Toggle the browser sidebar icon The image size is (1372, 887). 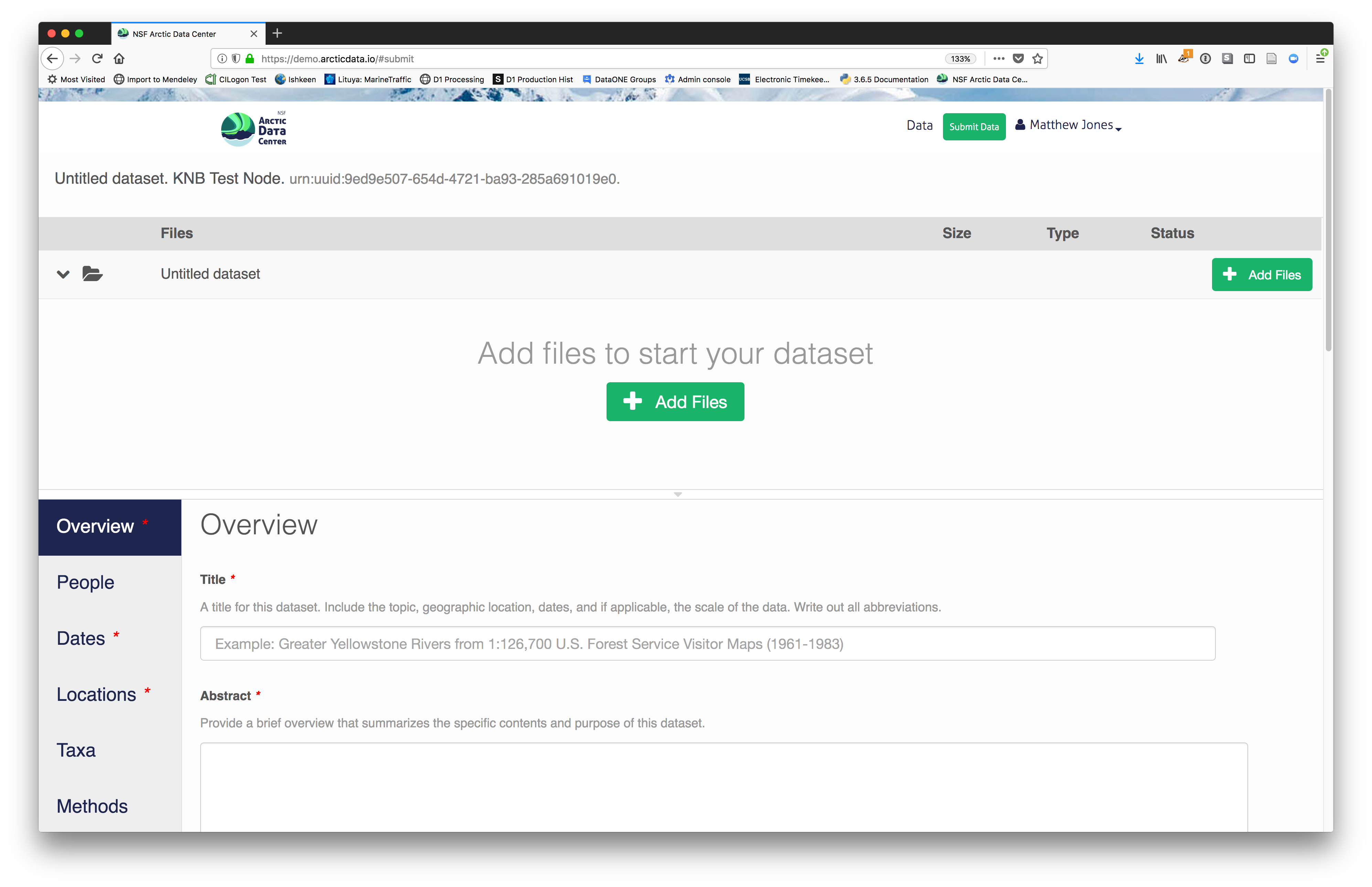tap(1249, 59)
